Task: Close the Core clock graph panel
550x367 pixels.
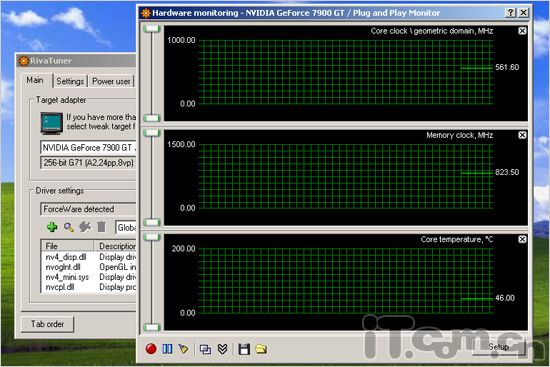Action: click(x=522, y=31)
